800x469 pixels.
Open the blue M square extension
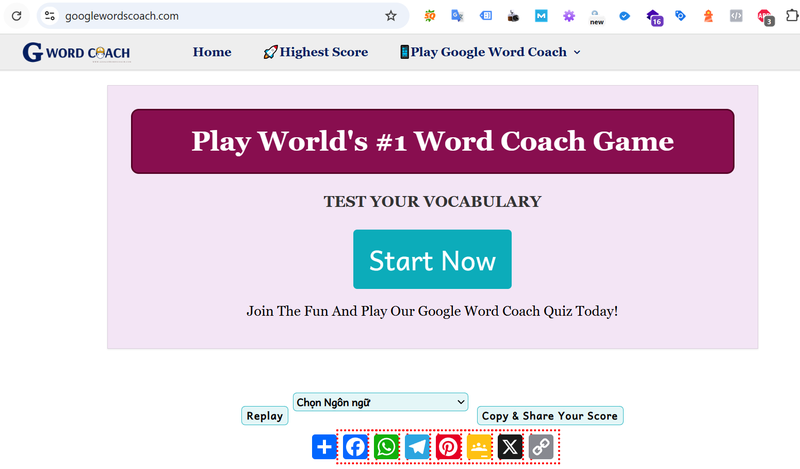pos(541,16)
